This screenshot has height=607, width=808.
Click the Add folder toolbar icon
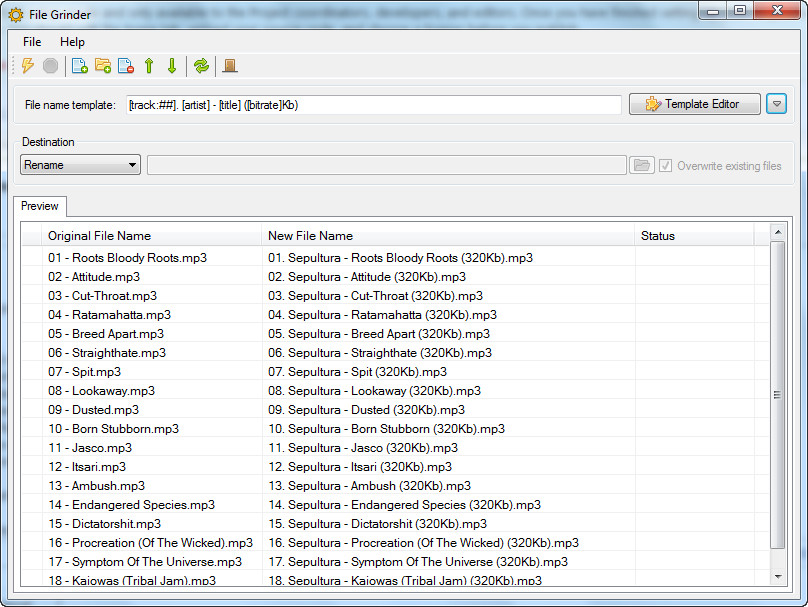pos(103,66)
